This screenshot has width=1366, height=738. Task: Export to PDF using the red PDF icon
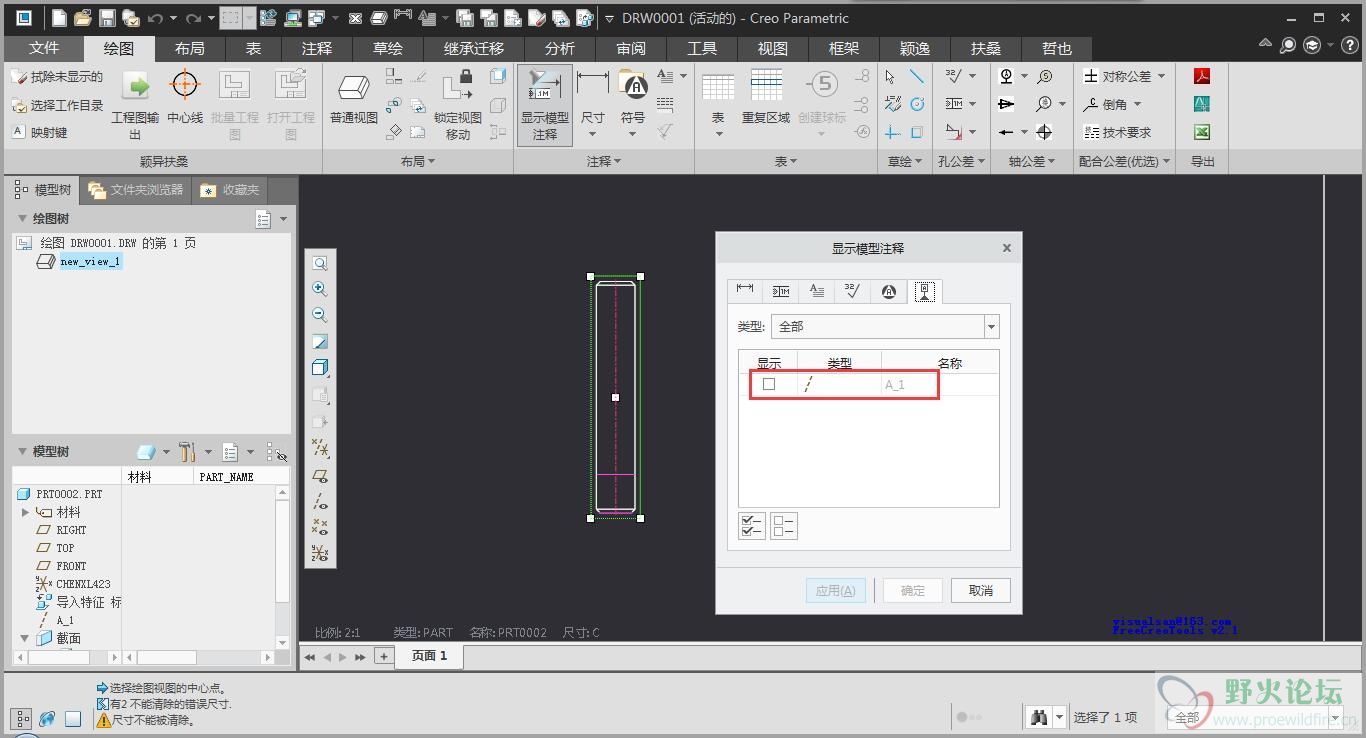(1202, 76)
